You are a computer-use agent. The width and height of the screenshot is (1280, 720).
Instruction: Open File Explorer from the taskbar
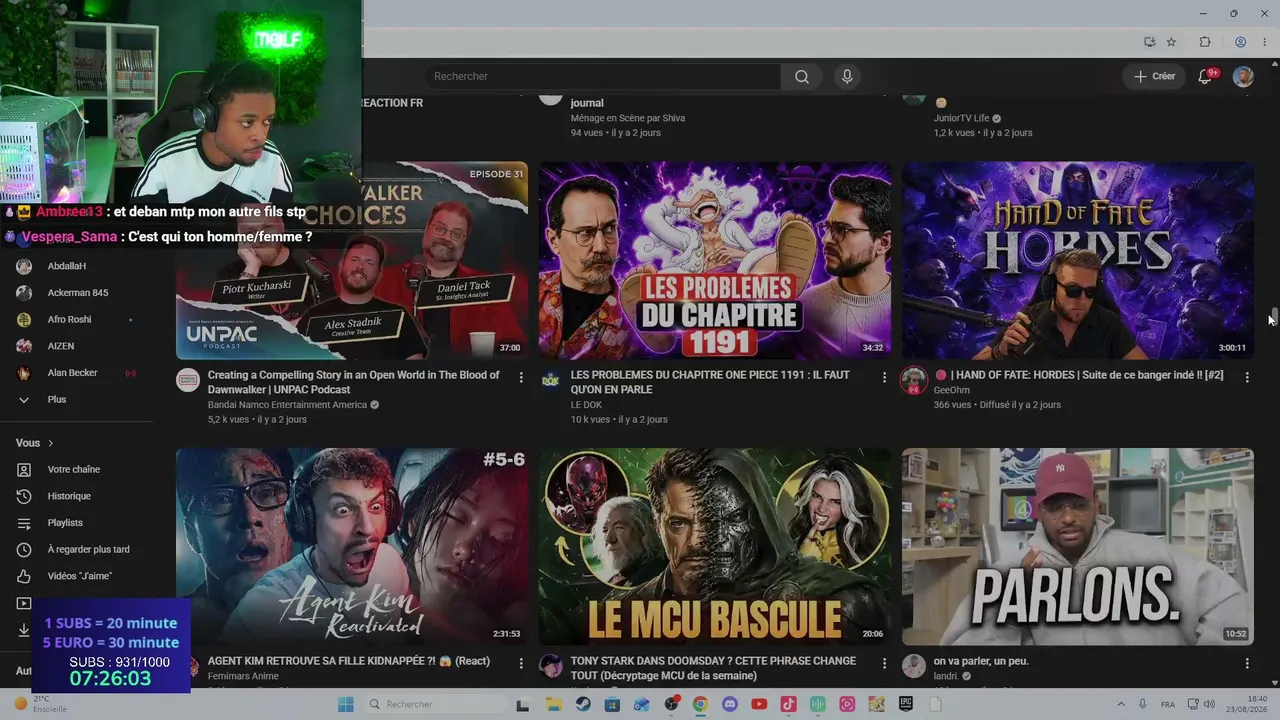[553, 704]
